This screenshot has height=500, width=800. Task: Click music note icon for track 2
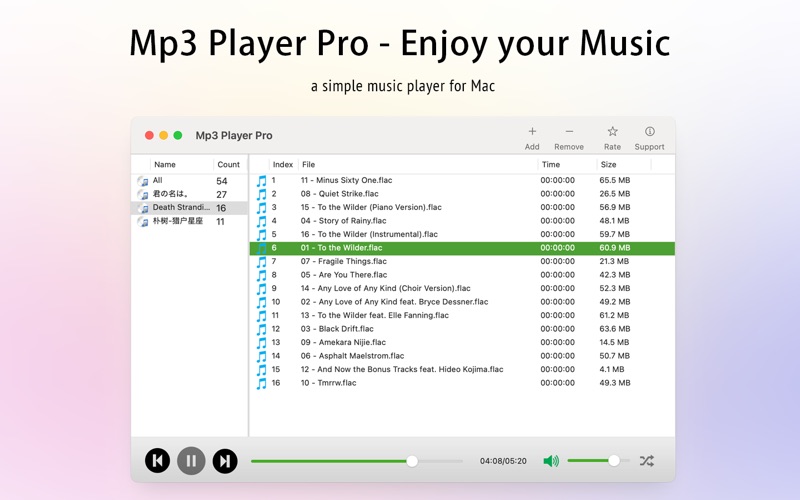coord(261,194)
